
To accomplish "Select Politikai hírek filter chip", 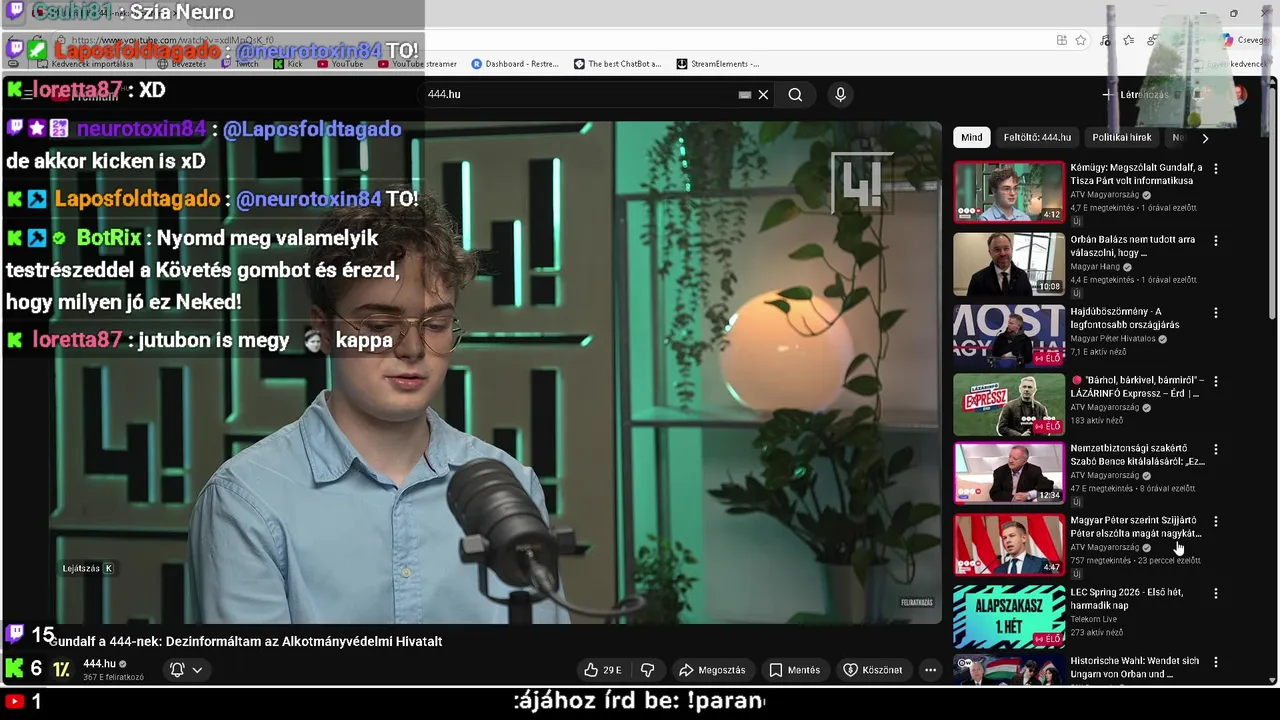I will coord(1121,137).
